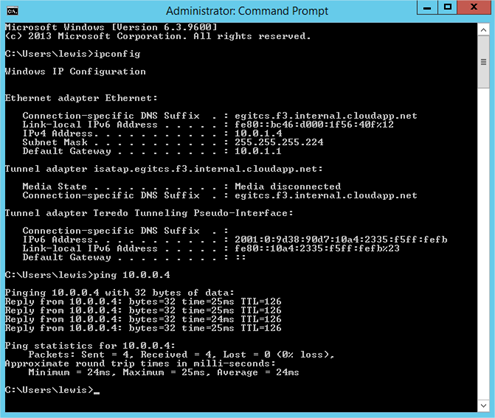The width and height of the screenshot is (495, 418).
Task: Click the empty scrollbar track below thumb
Action: point(483,243)
